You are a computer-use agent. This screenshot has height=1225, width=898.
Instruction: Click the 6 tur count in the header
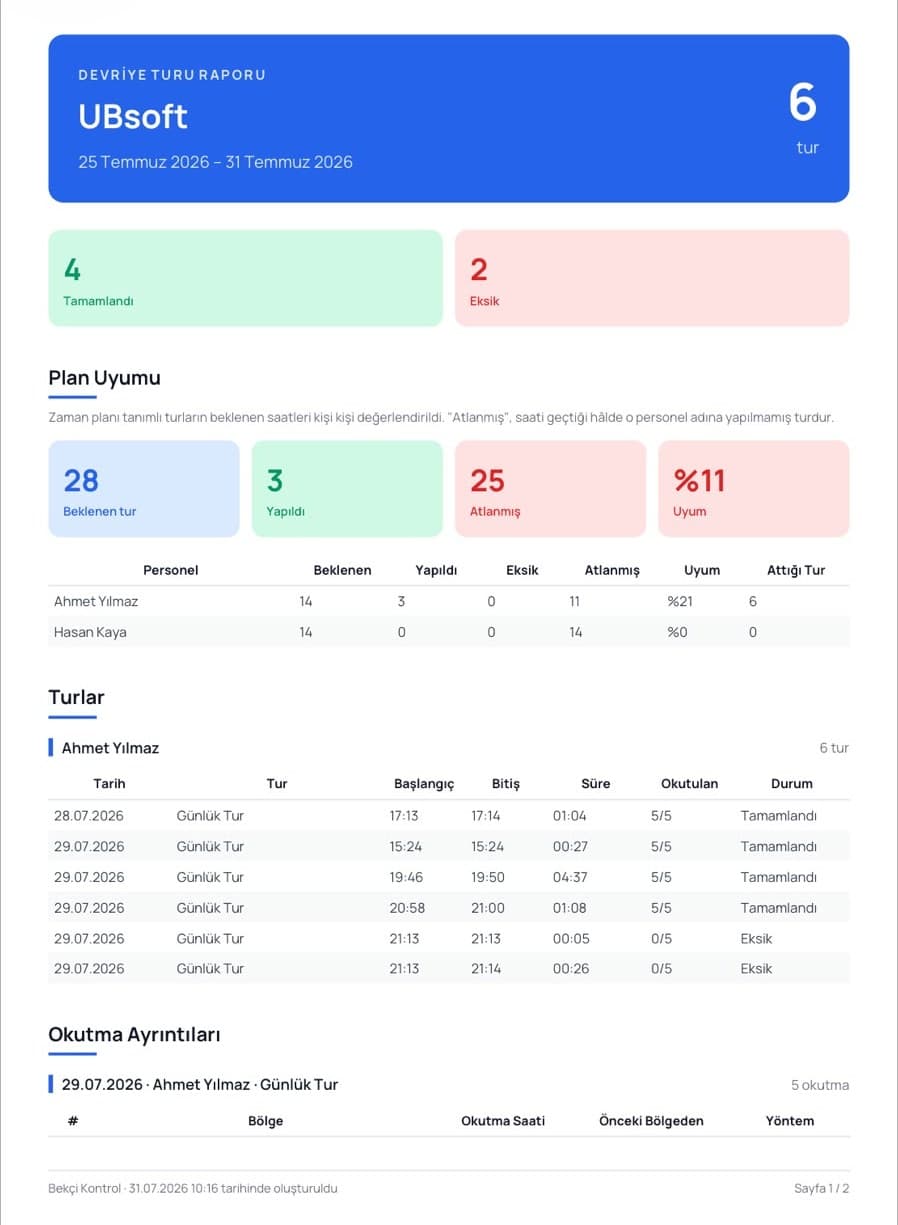[803, 117]
